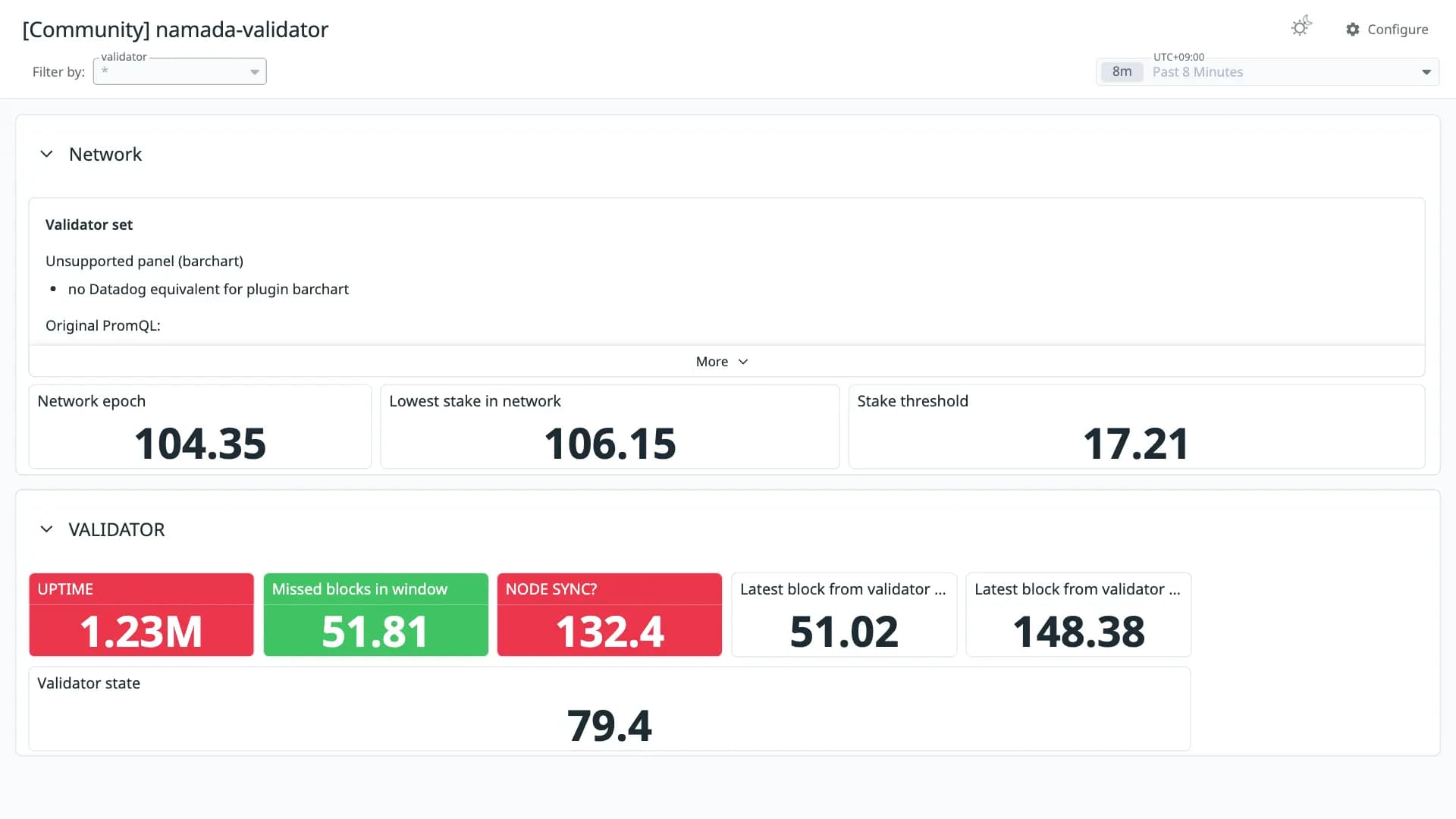Collapse the Network section chevron
This screenshot has width=1456, height=819.
pos(46,154)
